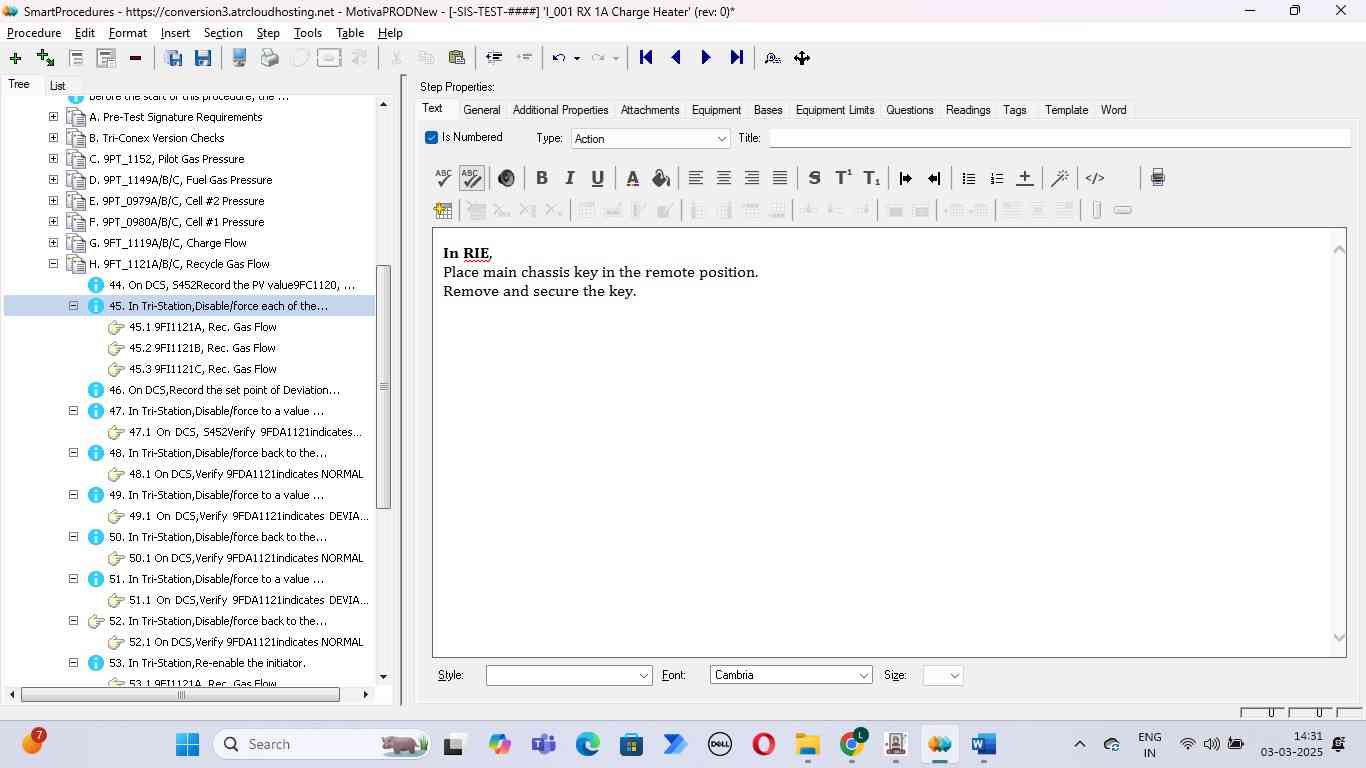Click the insert table icon
The width and height of the screenshot is (1366, 768).
point(443,210)
